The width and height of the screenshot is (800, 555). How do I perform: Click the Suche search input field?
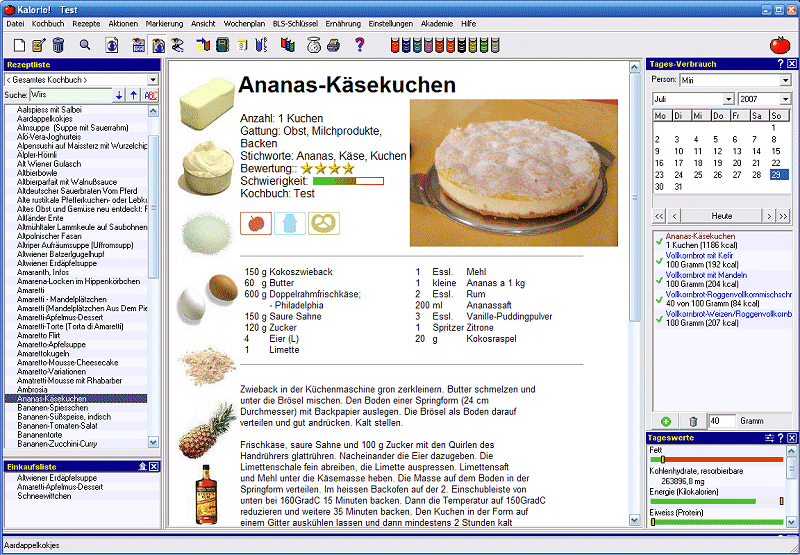point(70,95)
